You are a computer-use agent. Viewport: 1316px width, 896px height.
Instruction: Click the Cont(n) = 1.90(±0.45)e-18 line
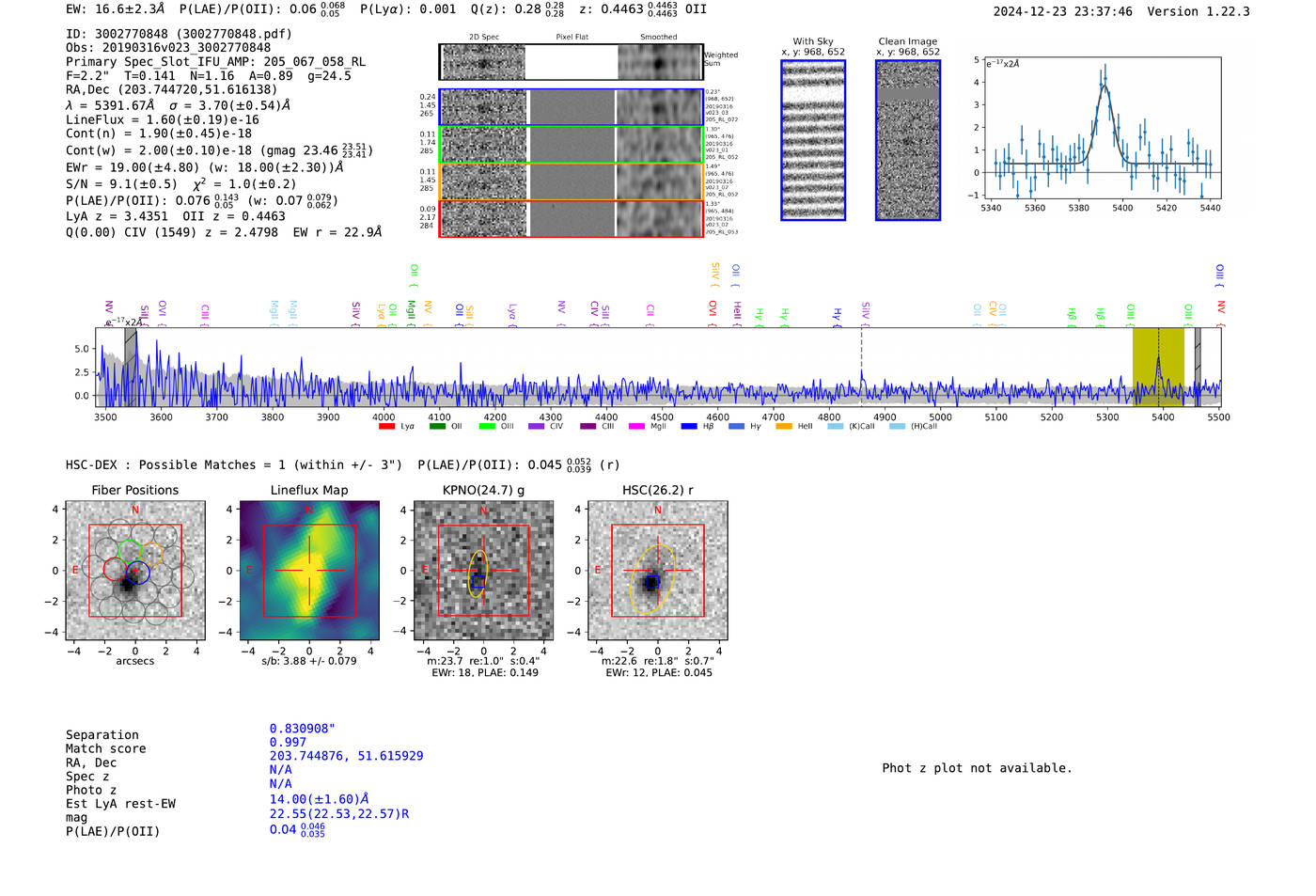pyautogui.click(x=159, y=134)
